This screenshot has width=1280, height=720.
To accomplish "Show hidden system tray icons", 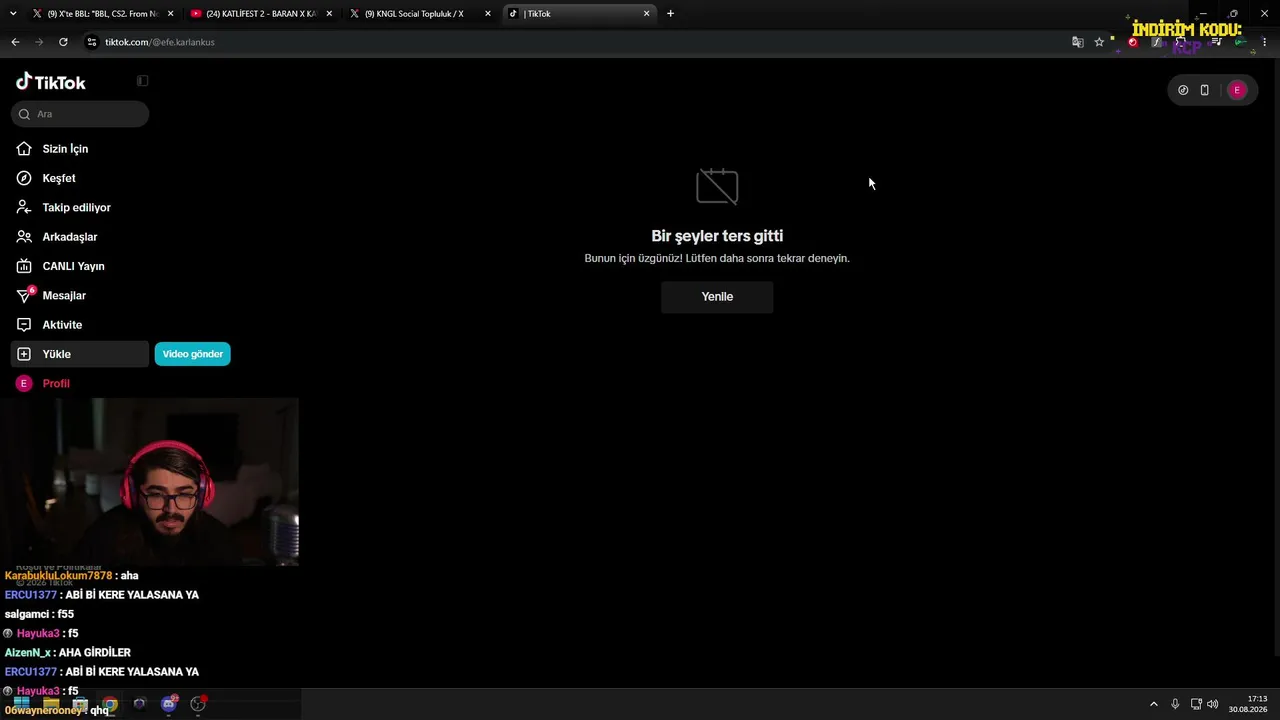I will [1153, 704].
